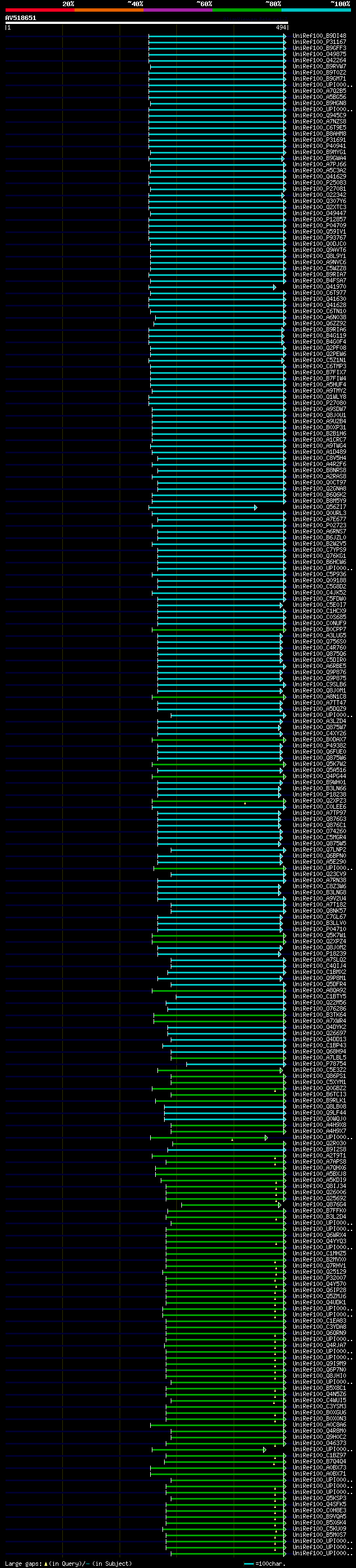Select the UniRef100_P40941 label

click(x=319, y=146)
